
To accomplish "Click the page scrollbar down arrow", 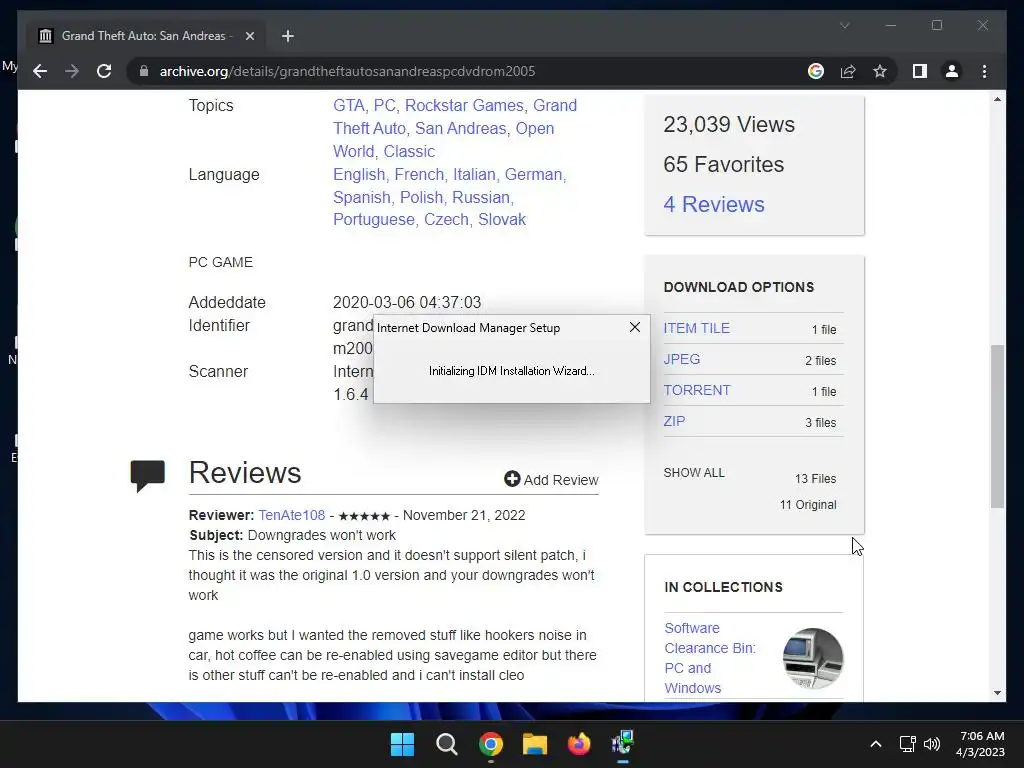I will click(997, 693).
